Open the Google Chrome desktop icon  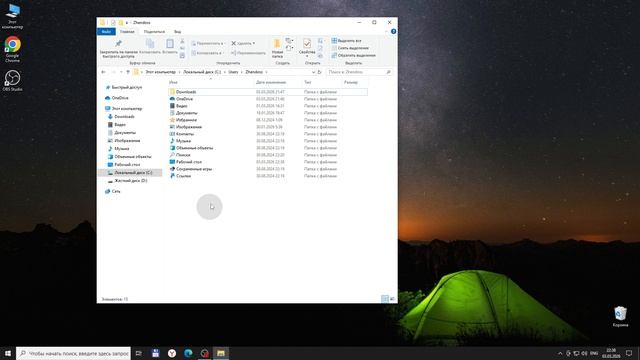point(13,49)
